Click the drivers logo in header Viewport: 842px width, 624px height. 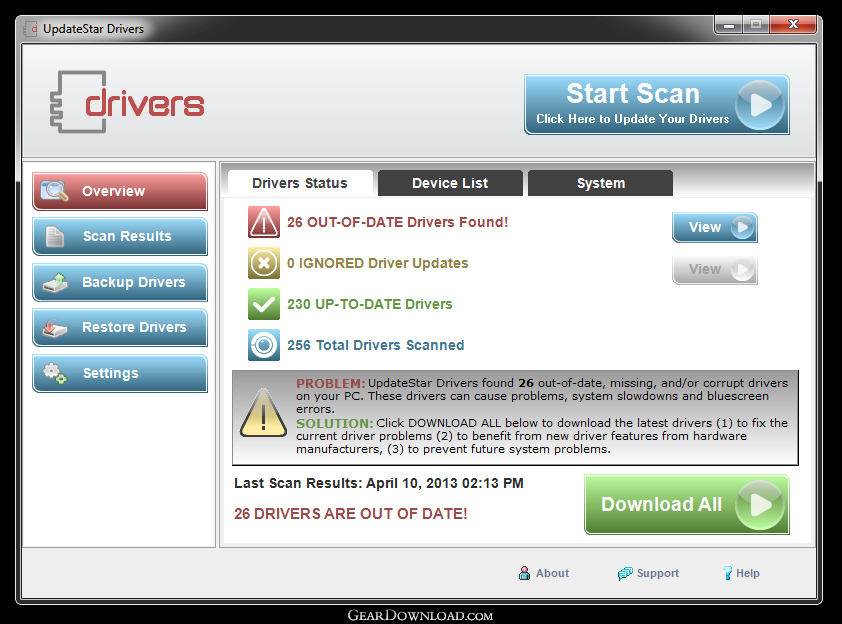[127, 103]
